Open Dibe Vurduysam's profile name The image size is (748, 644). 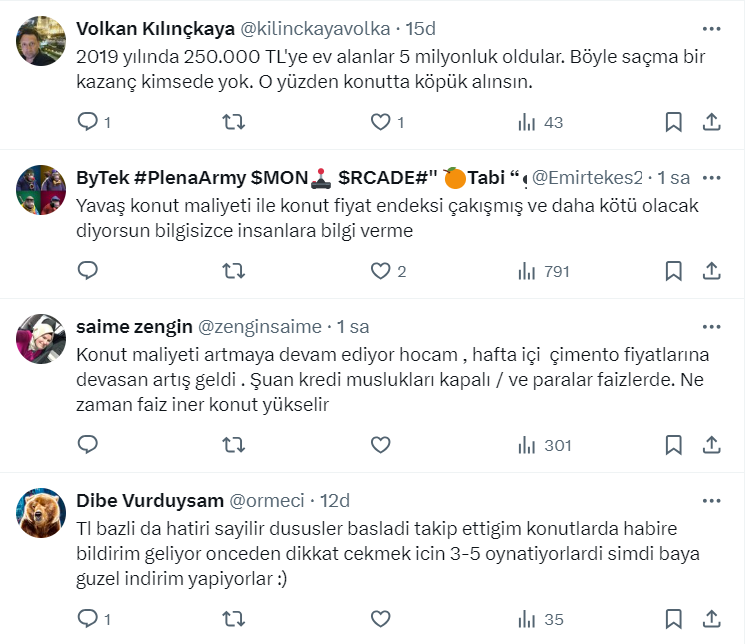tap(149, 500)
